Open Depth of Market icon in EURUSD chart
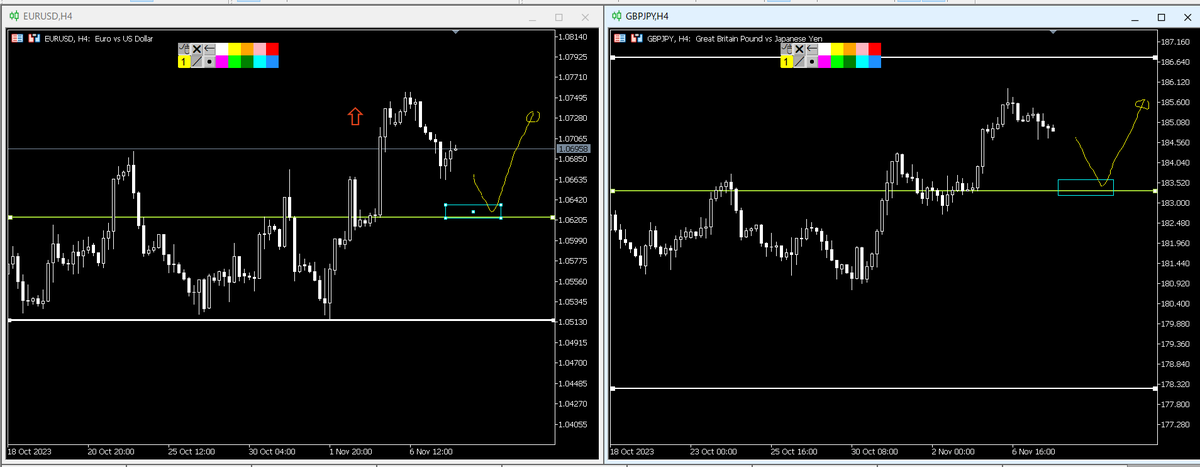Image resolution: width=1200 pixels, height=467 pixels. click(17, 38)
